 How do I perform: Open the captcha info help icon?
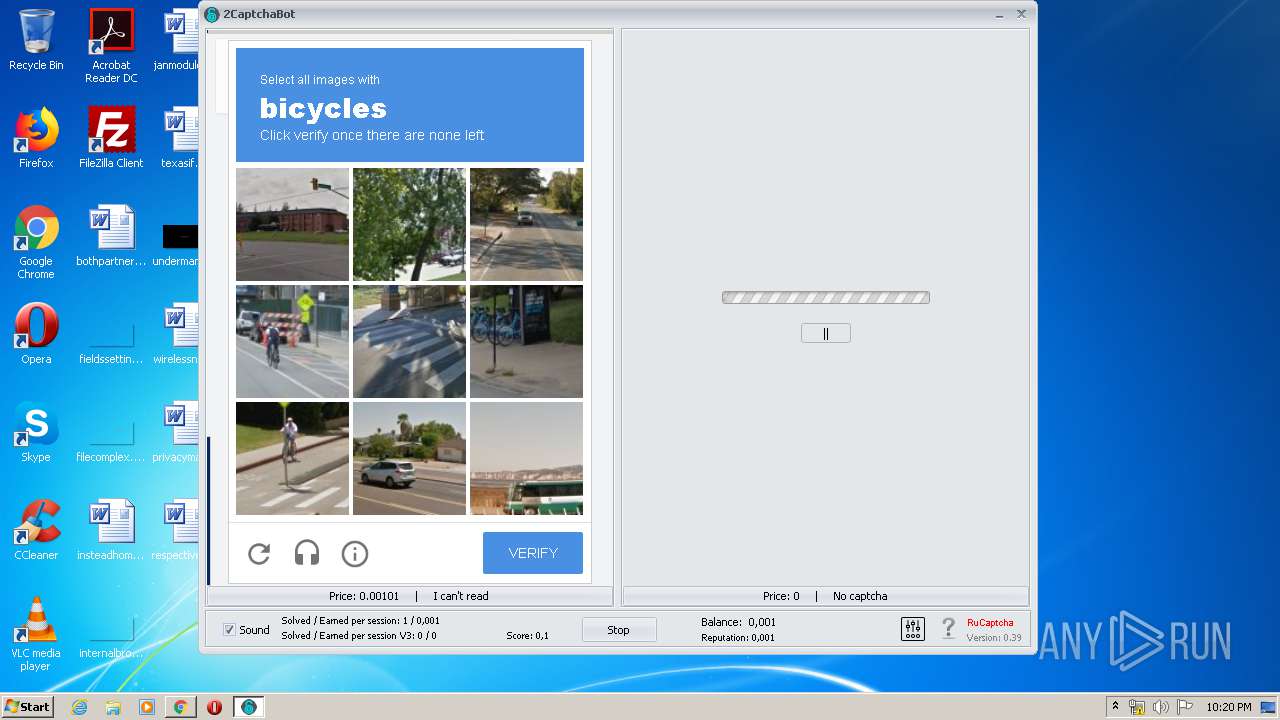[x=355, y=553]
